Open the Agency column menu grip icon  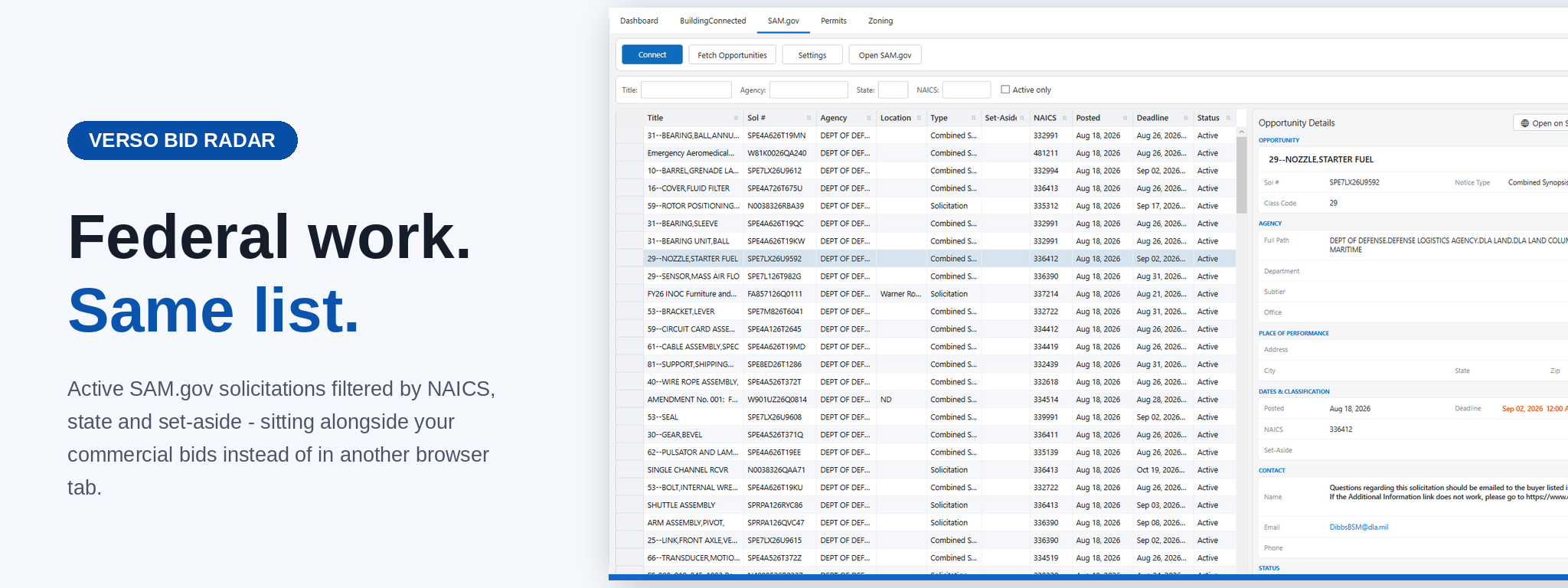coord(869,118)
